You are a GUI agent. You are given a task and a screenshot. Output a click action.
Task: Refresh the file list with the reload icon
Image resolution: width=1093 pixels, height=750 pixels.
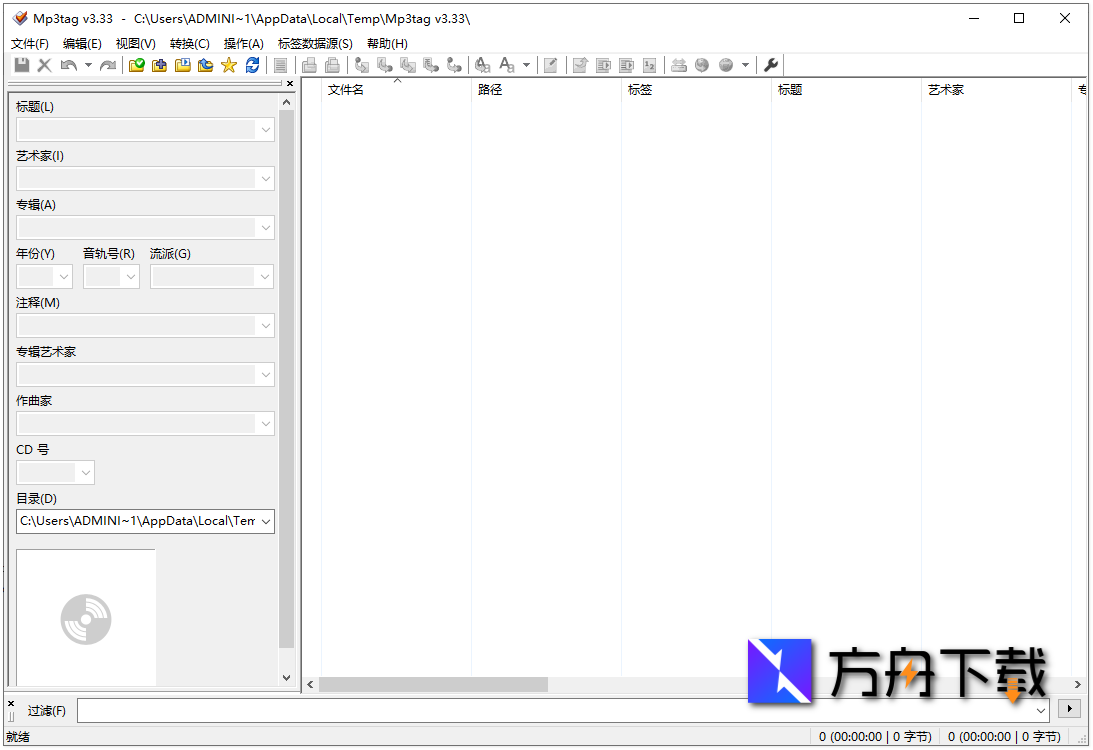click(252, 65)
